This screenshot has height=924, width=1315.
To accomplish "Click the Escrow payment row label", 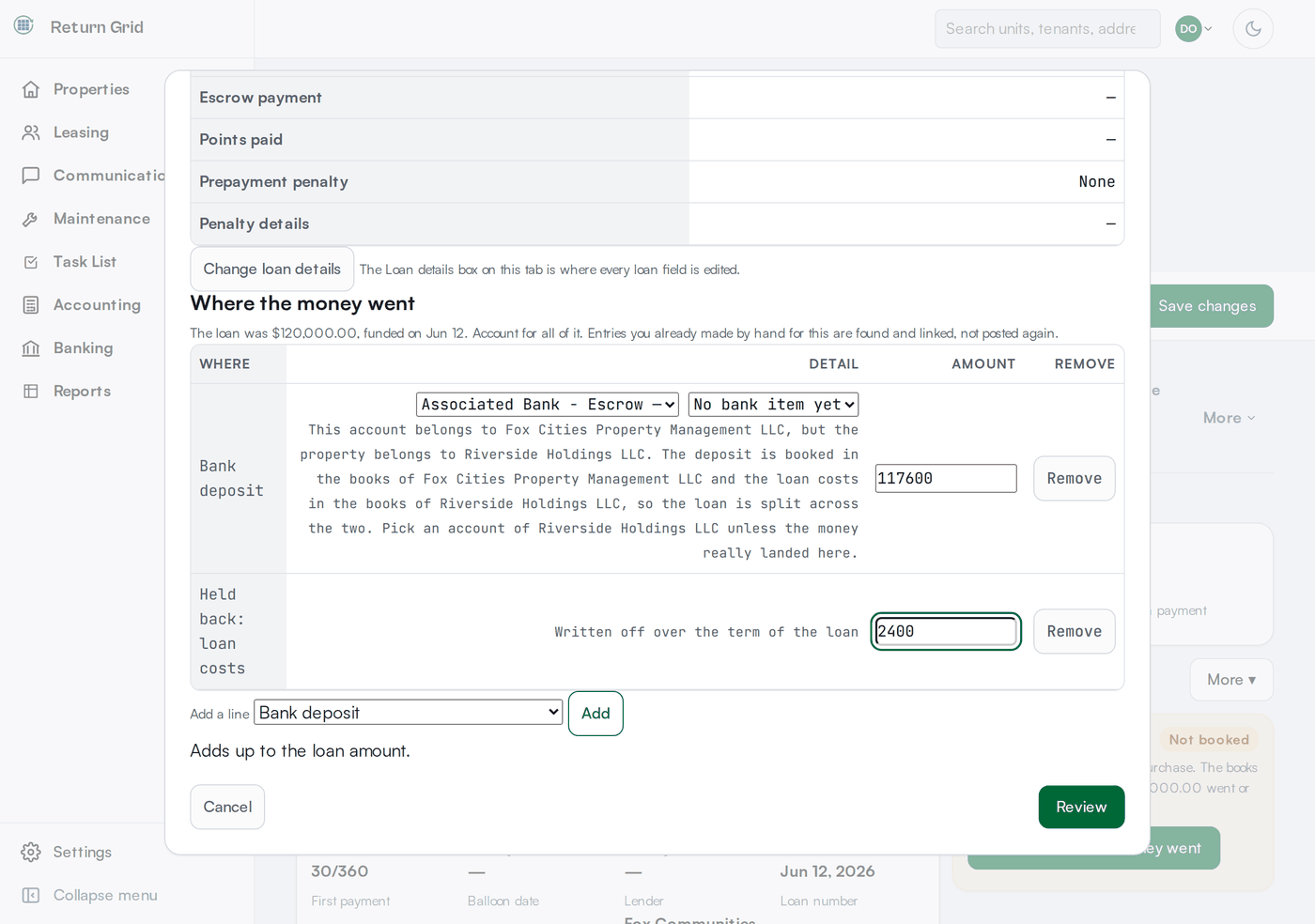I will pos(260,98).
